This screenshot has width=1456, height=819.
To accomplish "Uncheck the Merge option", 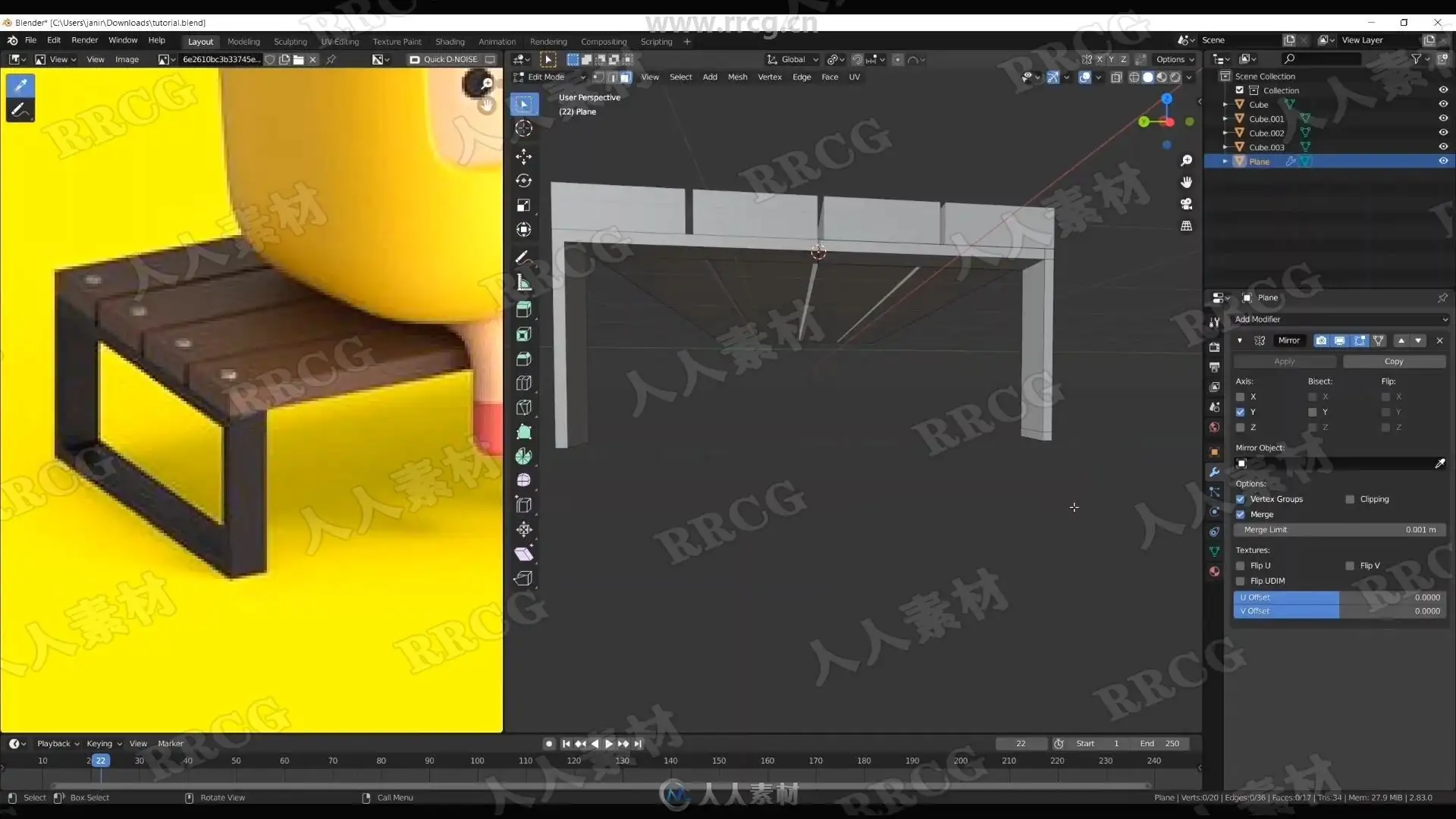I will [x=1241, y=514].
